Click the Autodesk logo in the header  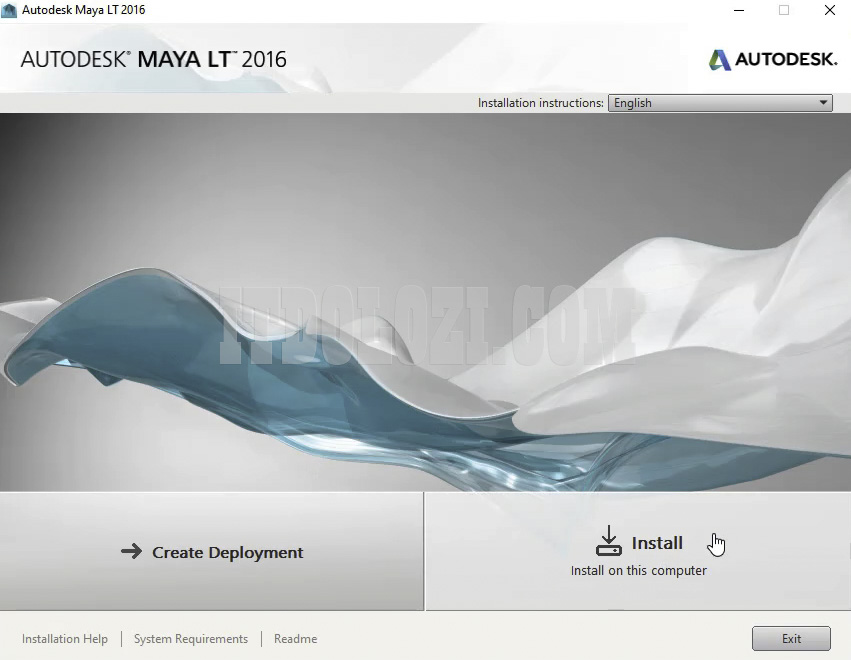(773, 60)
